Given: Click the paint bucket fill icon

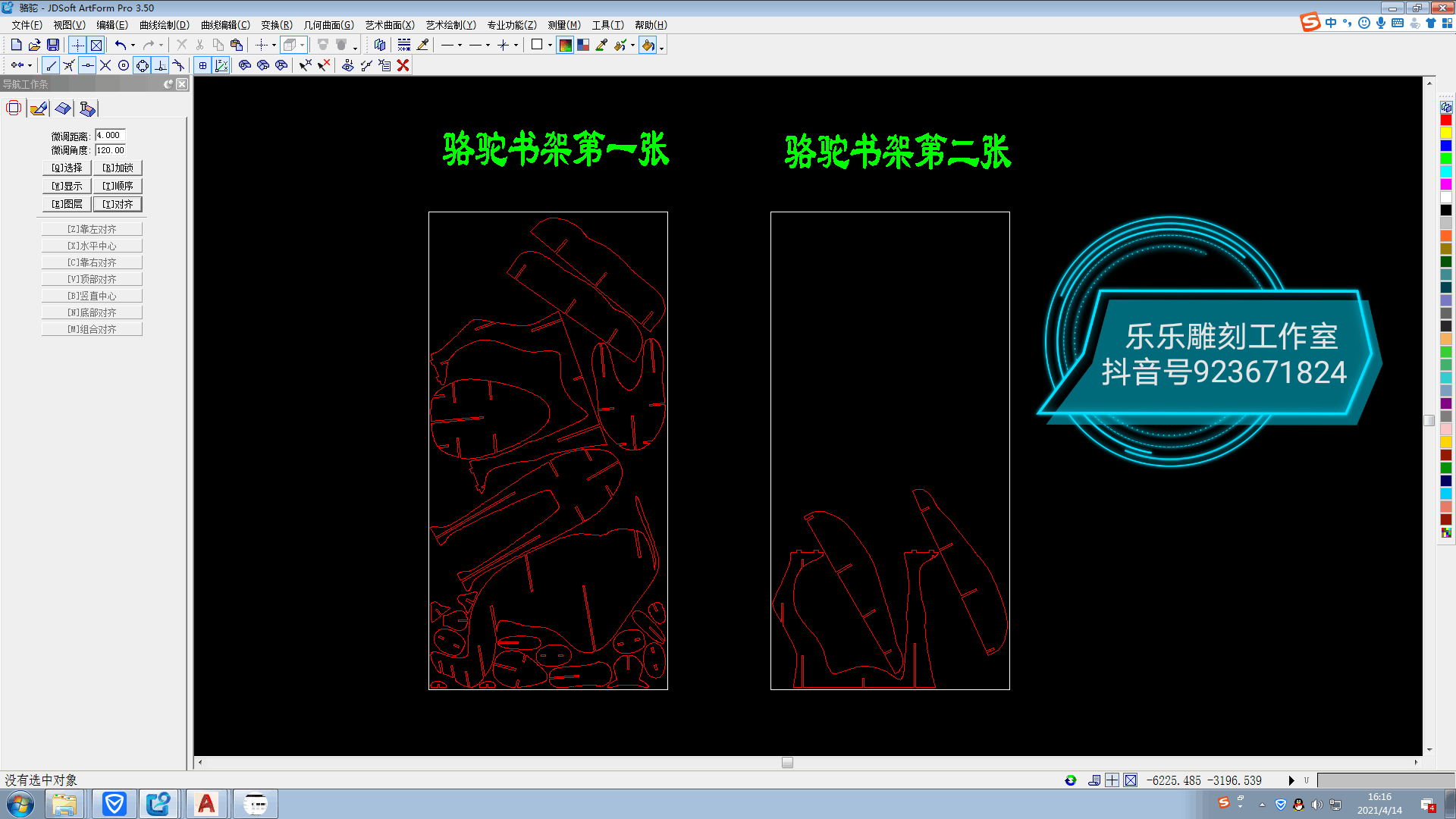Looking at the screenshot, I should click(x=648, y=45).
